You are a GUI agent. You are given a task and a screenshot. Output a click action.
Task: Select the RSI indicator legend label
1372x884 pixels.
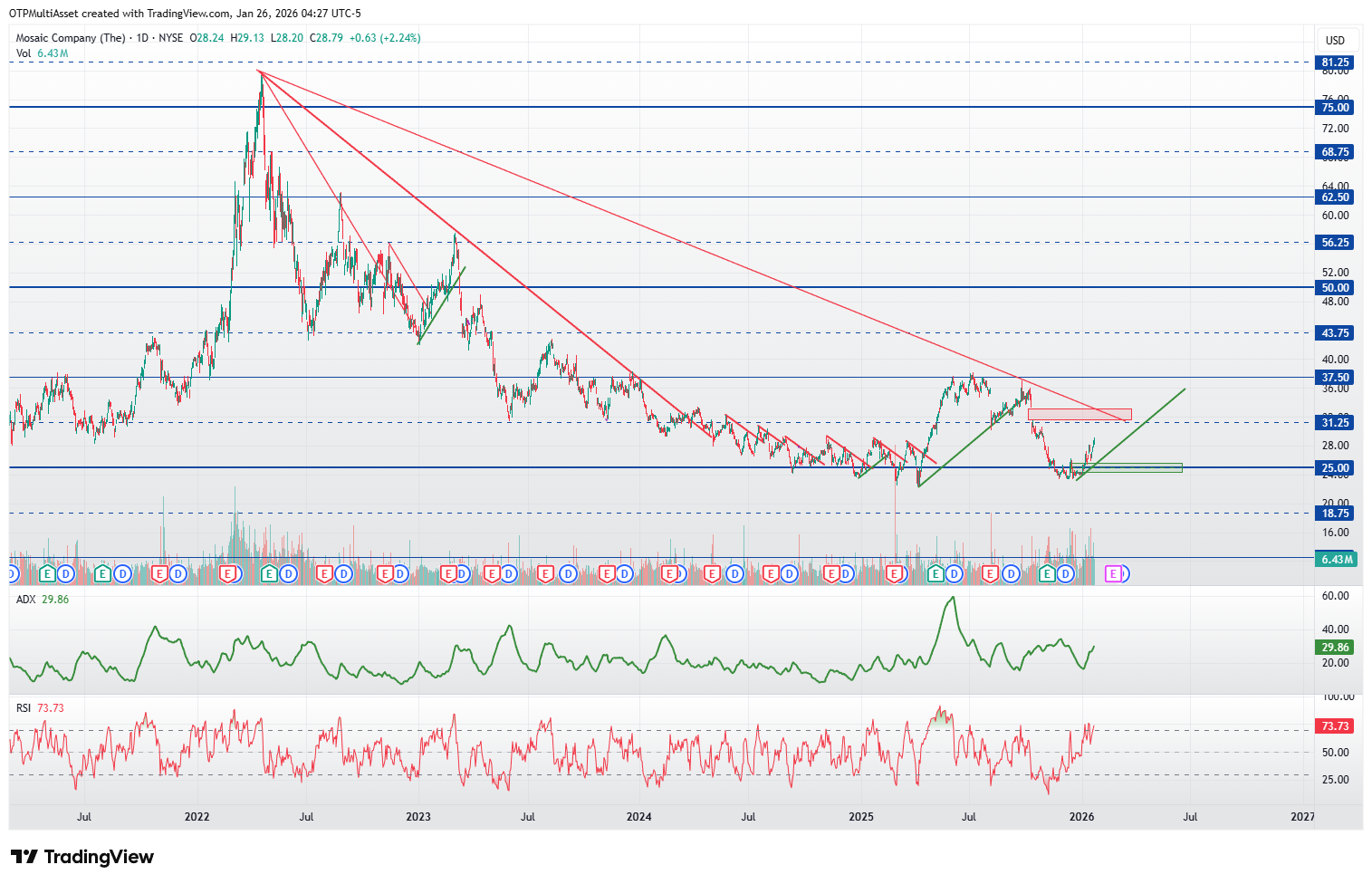pos(24,708)
